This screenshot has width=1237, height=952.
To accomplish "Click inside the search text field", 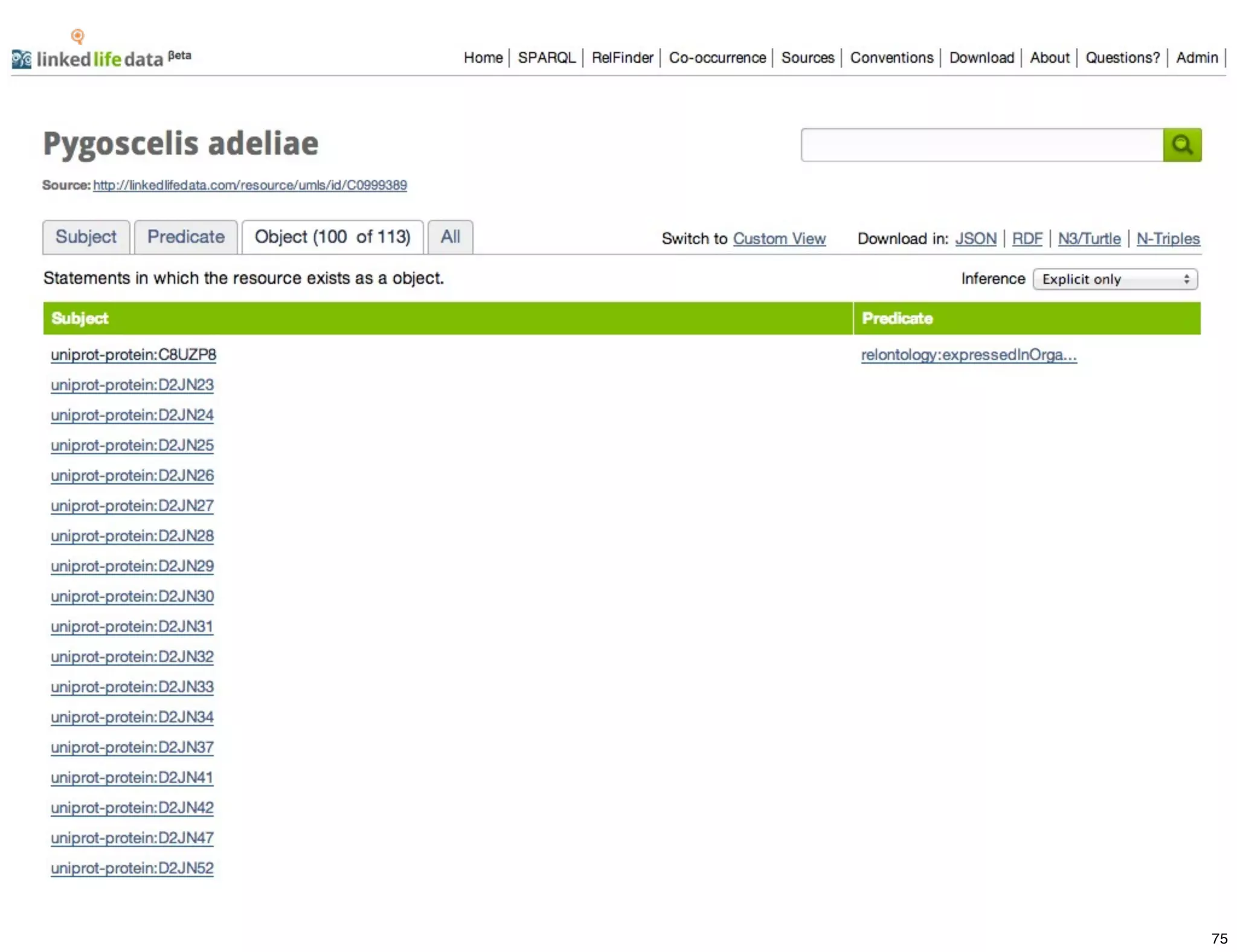I will [x=982, y=145].
